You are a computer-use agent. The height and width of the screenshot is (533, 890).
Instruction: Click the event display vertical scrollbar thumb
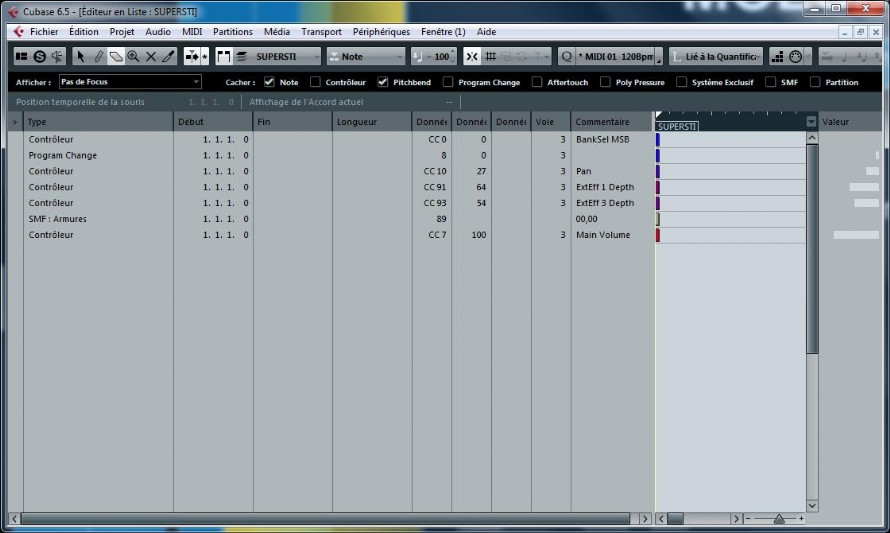pyautogui.click(x=812, y=249)
